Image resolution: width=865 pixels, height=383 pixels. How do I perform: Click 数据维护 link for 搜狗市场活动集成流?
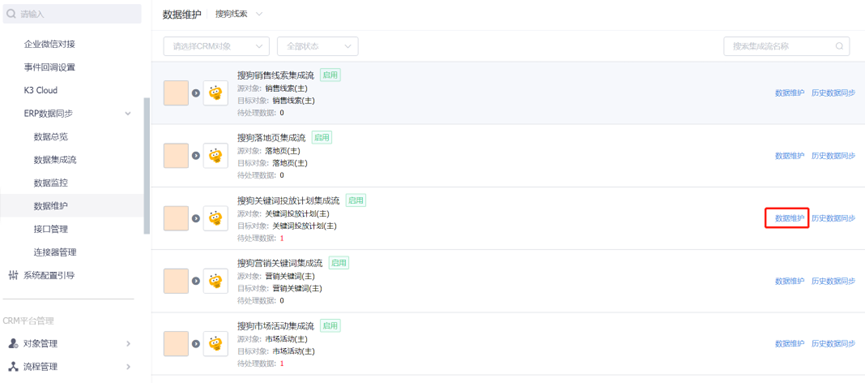click(x=789, y=344)
